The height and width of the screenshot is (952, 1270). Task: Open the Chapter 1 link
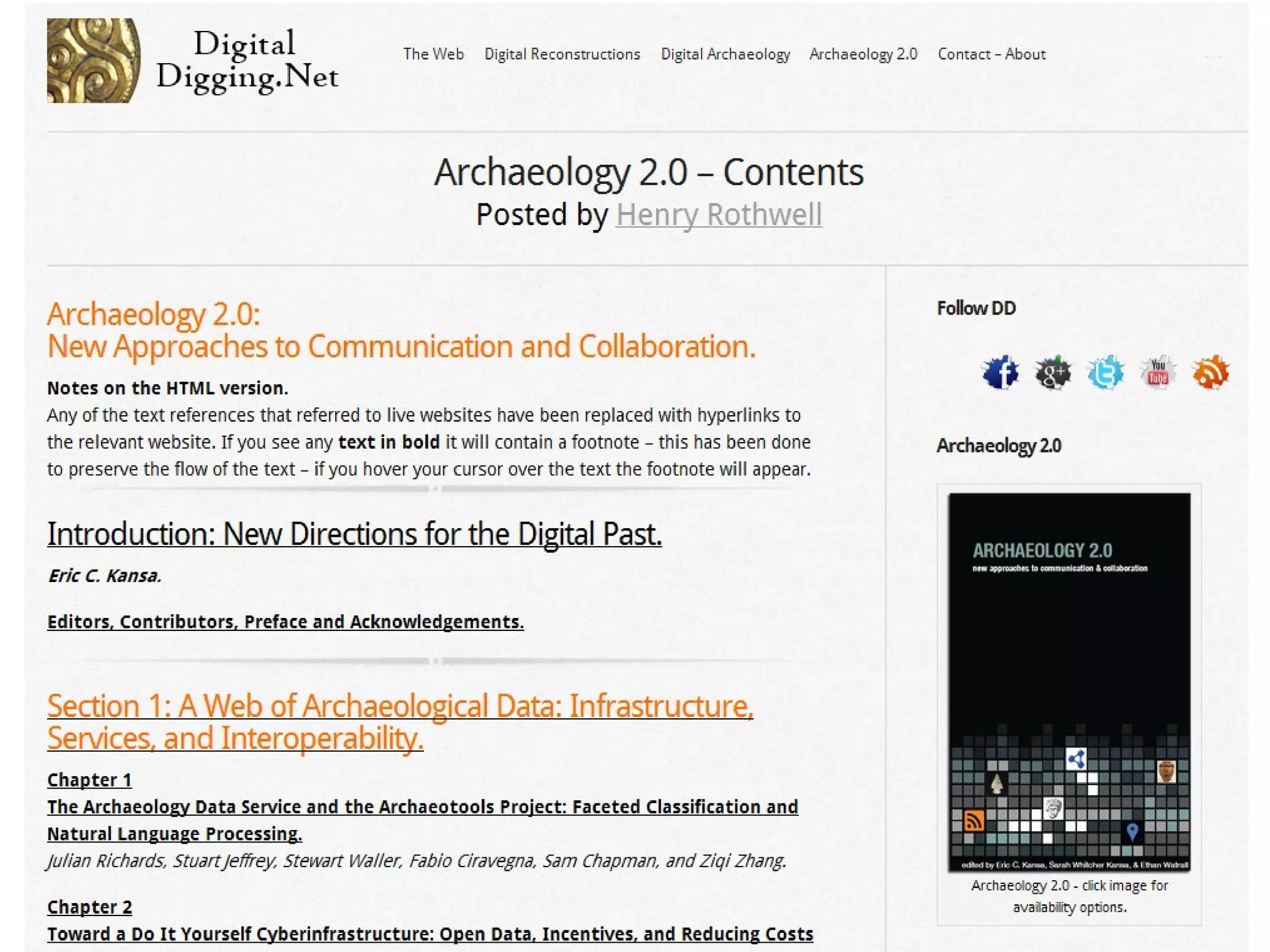[x=89, y=780]
